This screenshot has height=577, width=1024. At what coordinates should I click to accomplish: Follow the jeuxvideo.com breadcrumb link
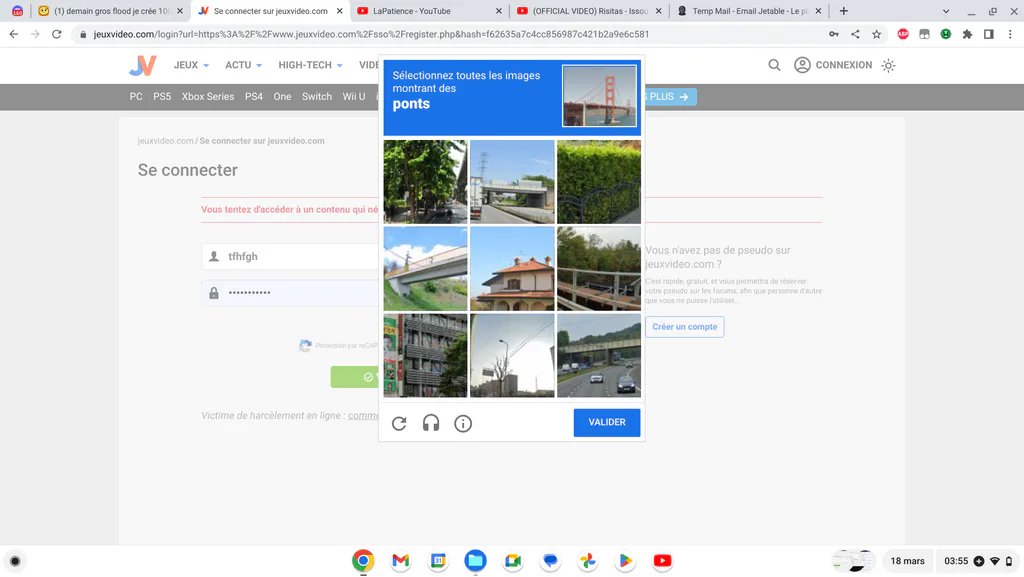[x=165, y=140]
